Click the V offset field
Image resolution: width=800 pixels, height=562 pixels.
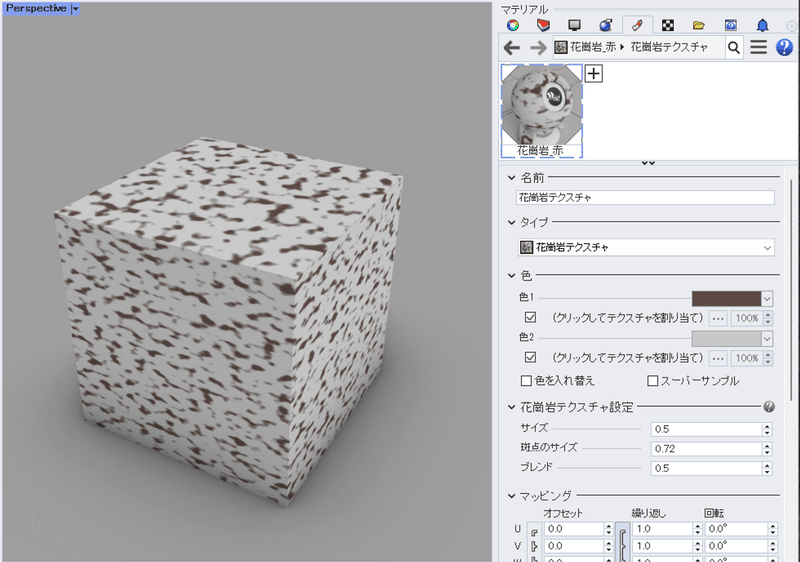pos(573,546)
